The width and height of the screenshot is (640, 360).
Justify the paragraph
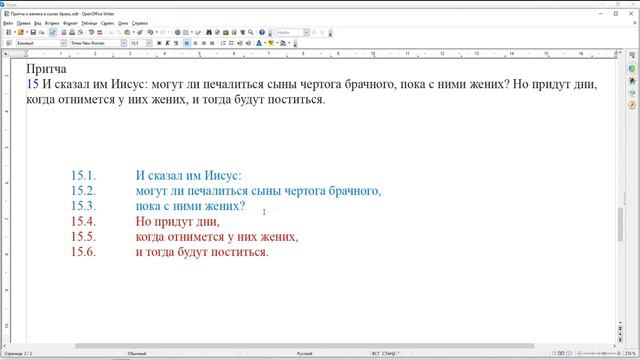[212, 43]
